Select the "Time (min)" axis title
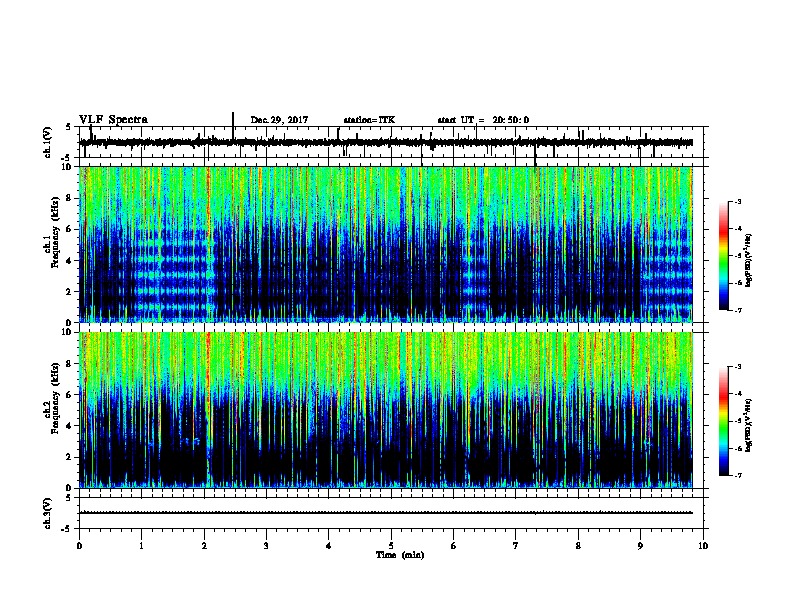Image resolution: width=792 pixels, height=612 pixels. [400, 555]
